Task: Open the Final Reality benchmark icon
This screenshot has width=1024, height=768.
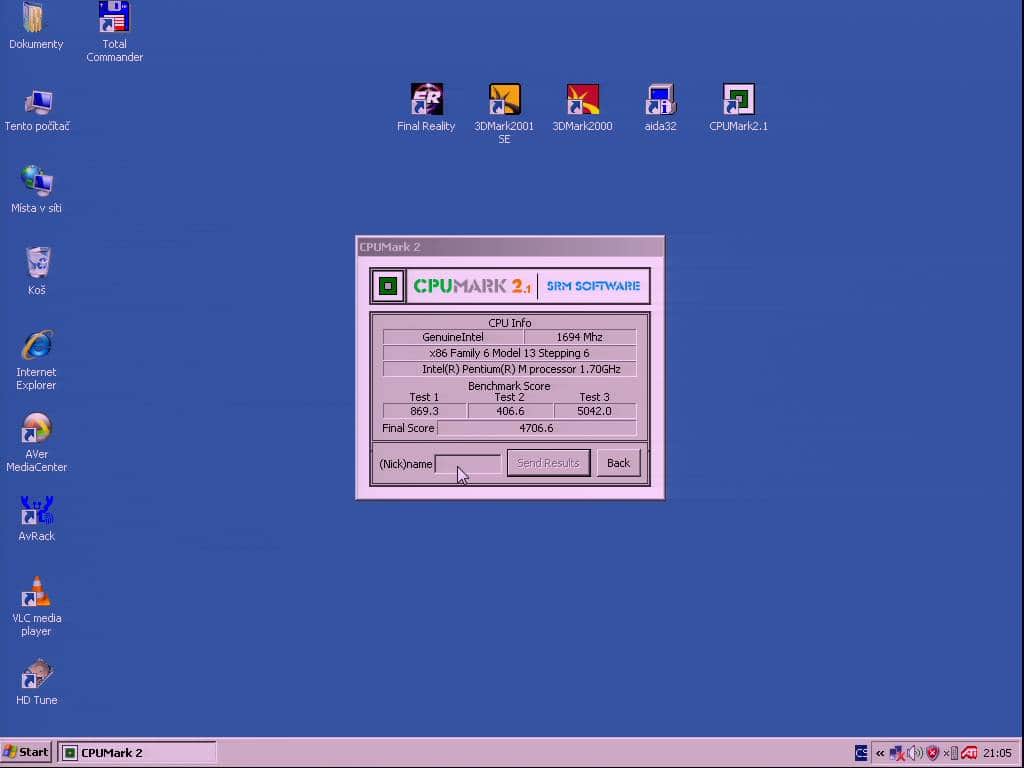Action: coord(426,108)
